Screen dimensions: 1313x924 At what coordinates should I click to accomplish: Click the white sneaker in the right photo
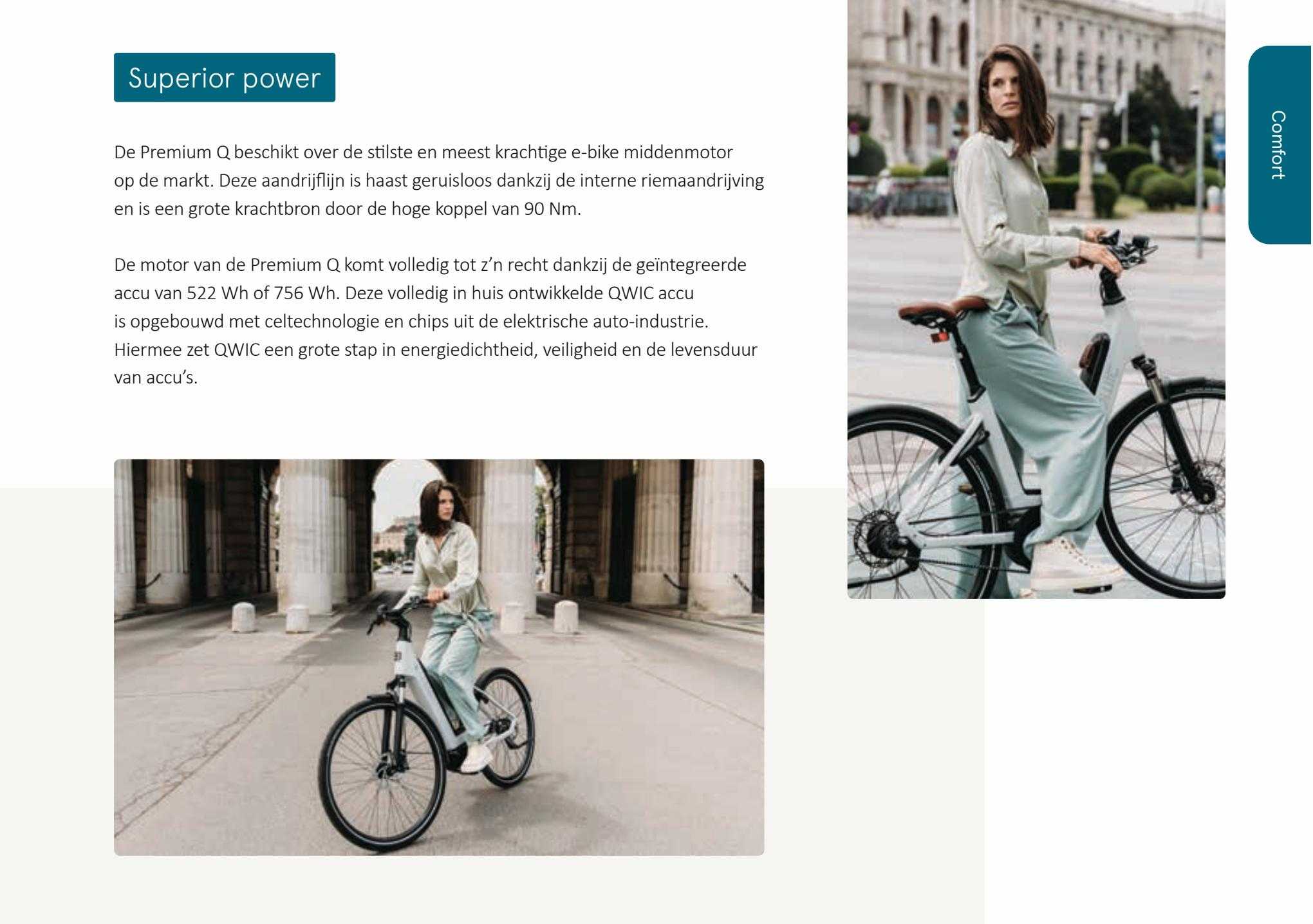[x=1073, y=566]
